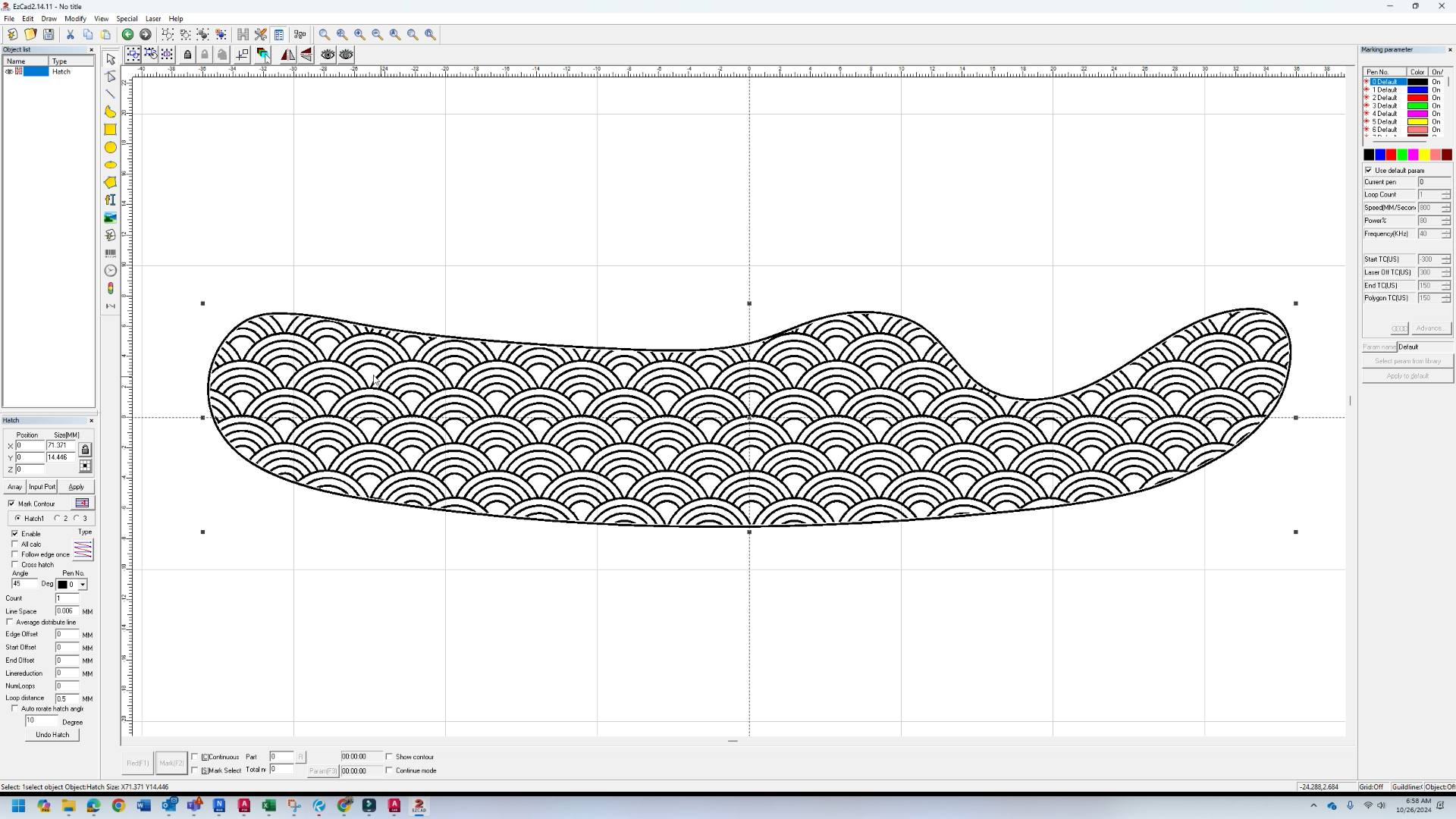Choose the Ellipse drawing tool

(x=111, y=165)
